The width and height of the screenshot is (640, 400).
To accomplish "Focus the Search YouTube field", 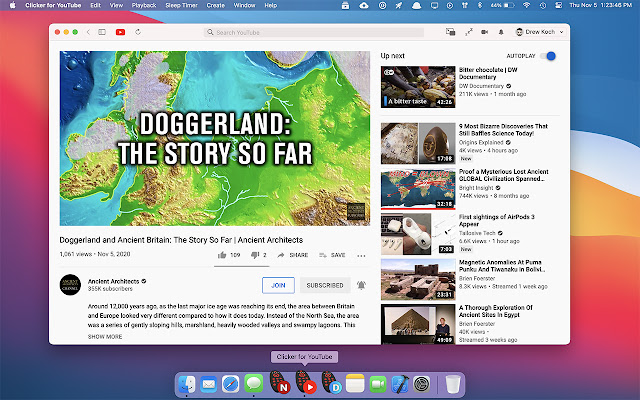I will pyautogui.click(x=314, y=32).
